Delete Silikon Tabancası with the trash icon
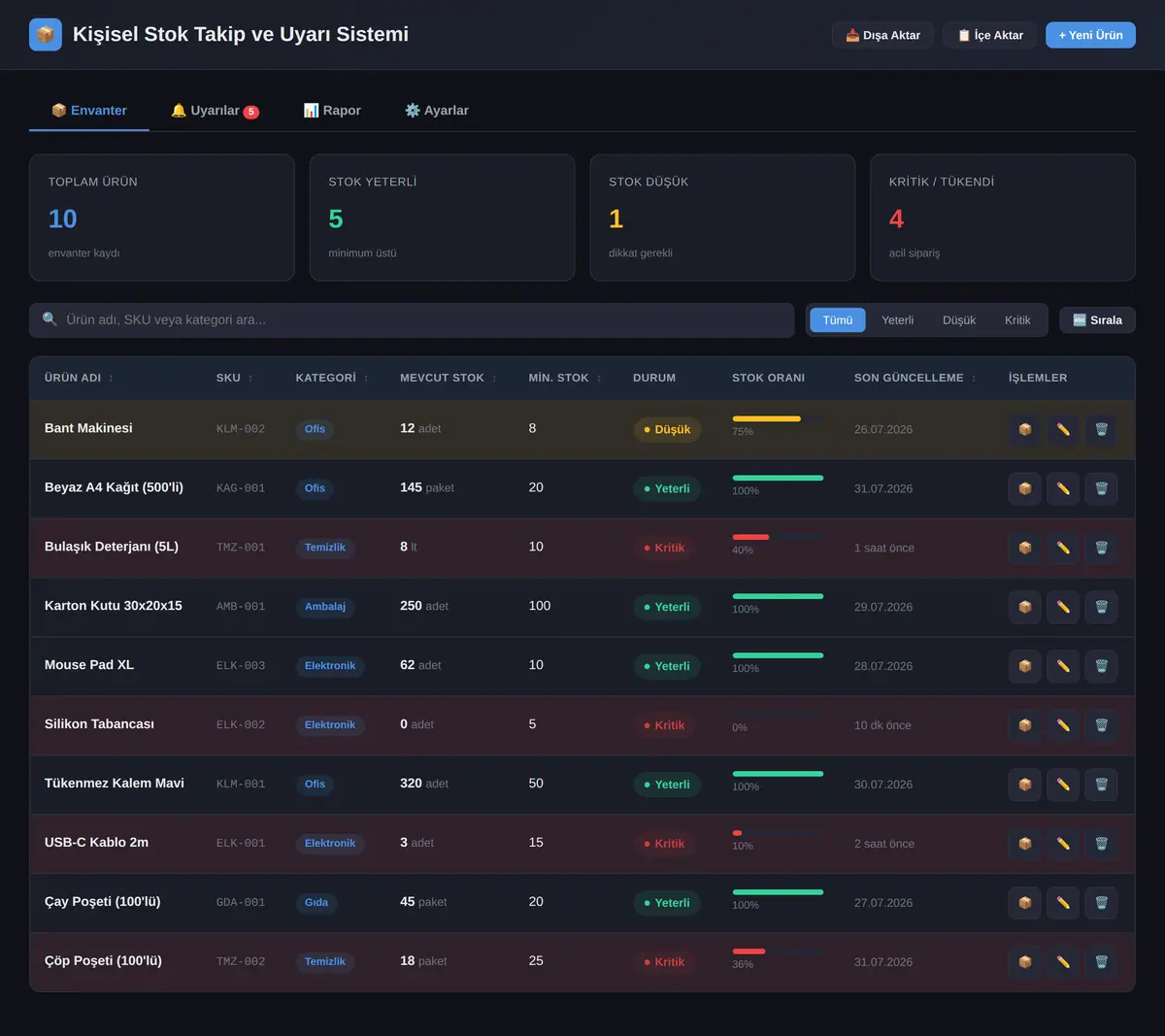Image resolution: width=1165 pixels, height=1036 pixels. point(1101,725)
